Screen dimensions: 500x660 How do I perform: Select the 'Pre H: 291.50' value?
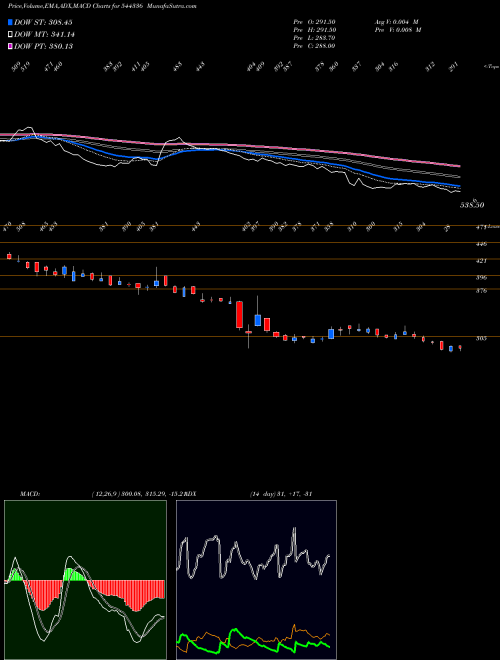[314, 30]
